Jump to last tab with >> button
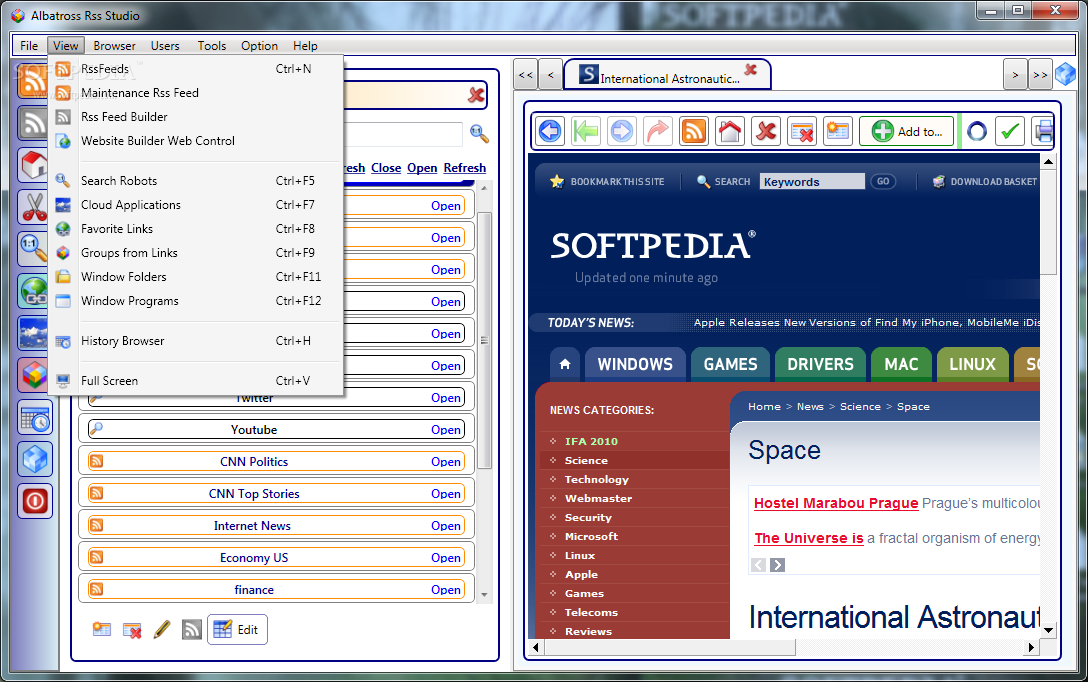This screenshot has height=682, width=1088. click(1039, 75)
